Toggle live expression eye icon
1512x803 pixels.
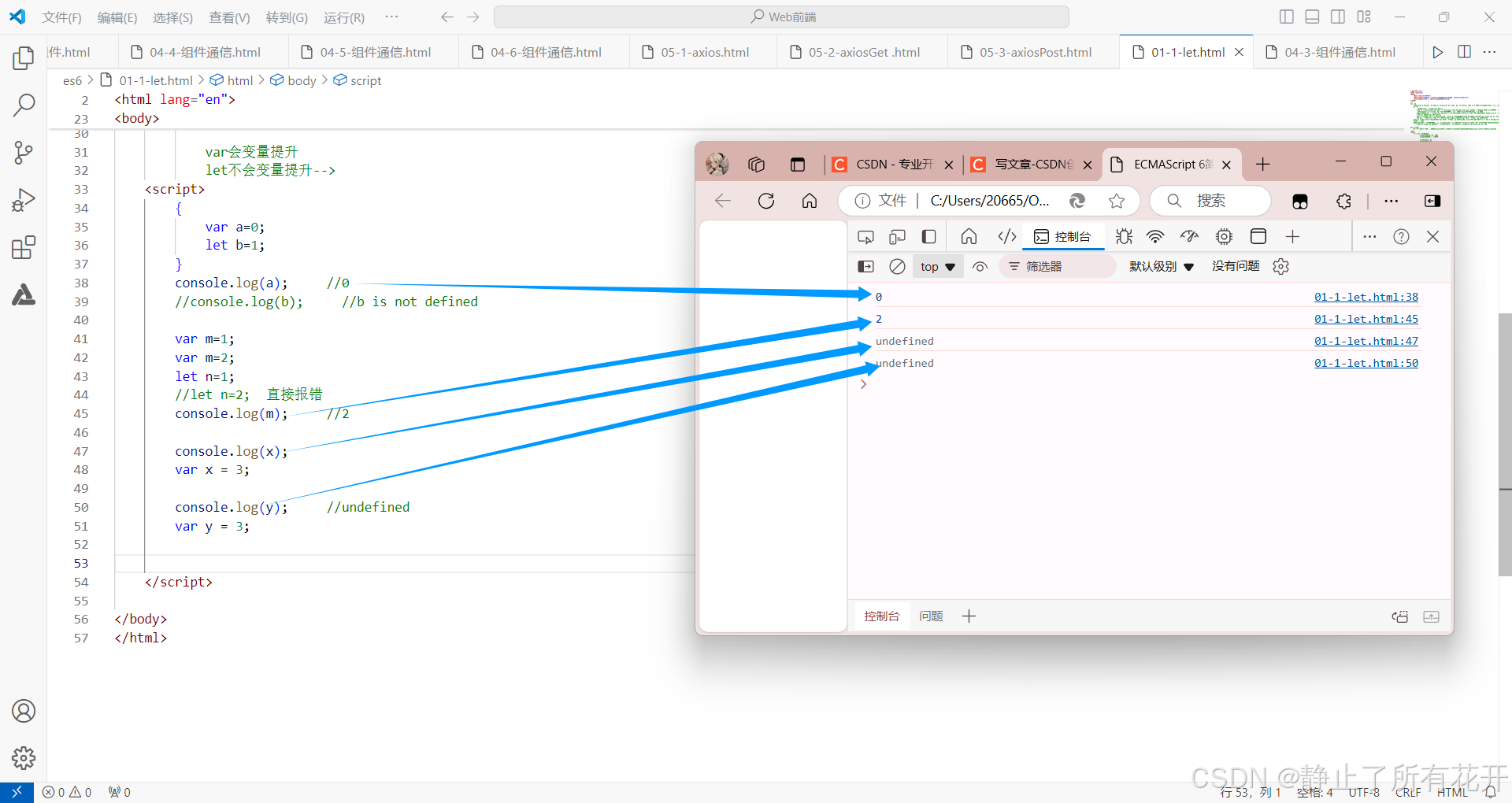point(980,267)
